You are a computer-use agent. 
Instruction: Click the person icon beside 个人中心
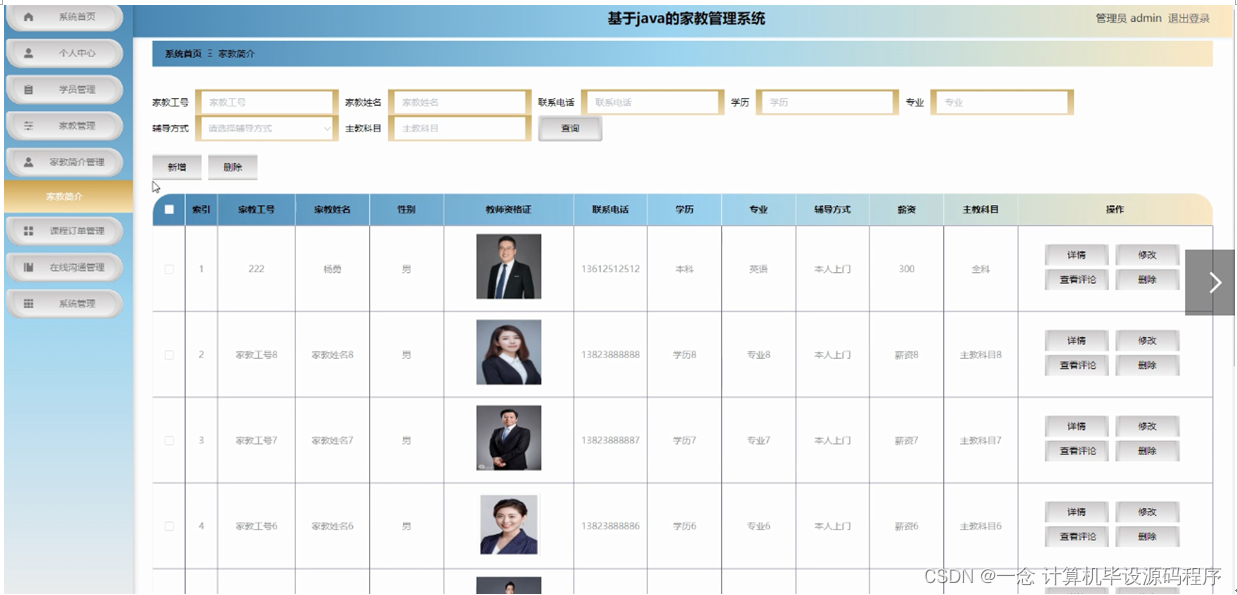click(28, 53)
